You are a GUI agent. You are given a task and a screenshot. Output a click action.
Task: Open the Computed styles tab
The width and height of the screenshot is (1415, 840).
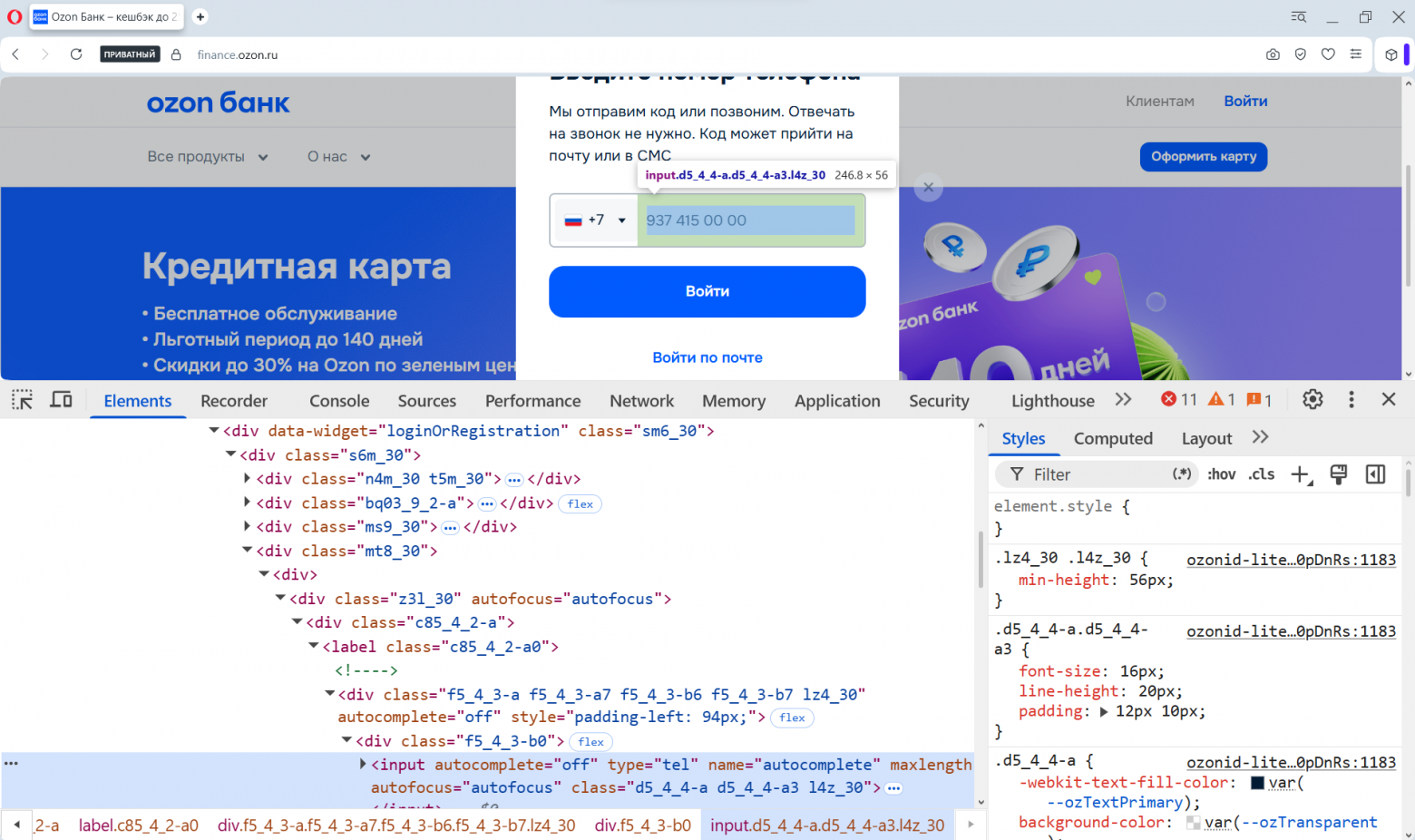point(1113,438)
